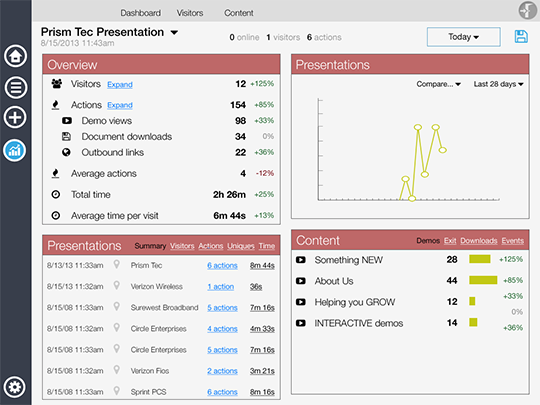Image resolution: width=540 pixels, height=405 pixels.
Task: Click the Helping you GROW progress bar
Action: point(472,301)
